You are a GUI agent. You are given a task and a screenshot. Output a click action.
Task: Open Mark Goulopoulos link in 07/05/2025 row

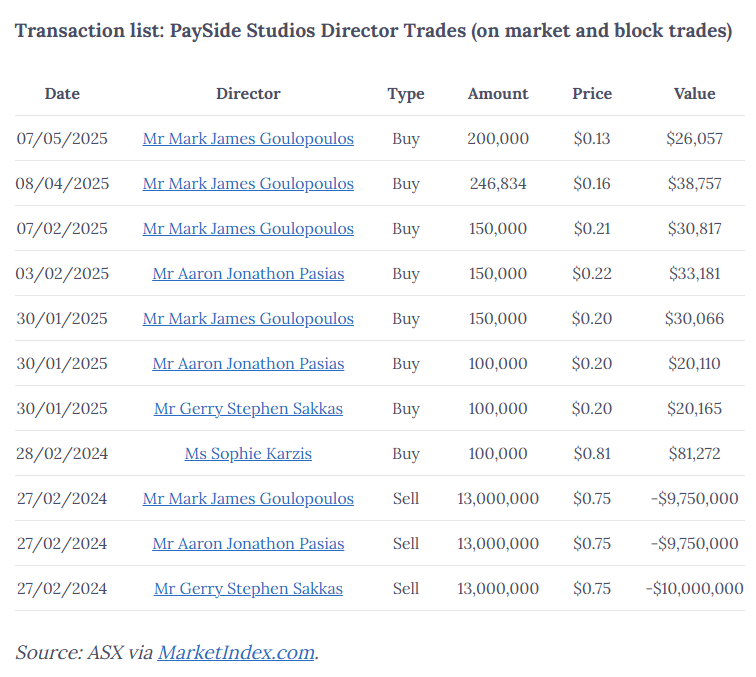pyautogui.click(x=248, y=139)
